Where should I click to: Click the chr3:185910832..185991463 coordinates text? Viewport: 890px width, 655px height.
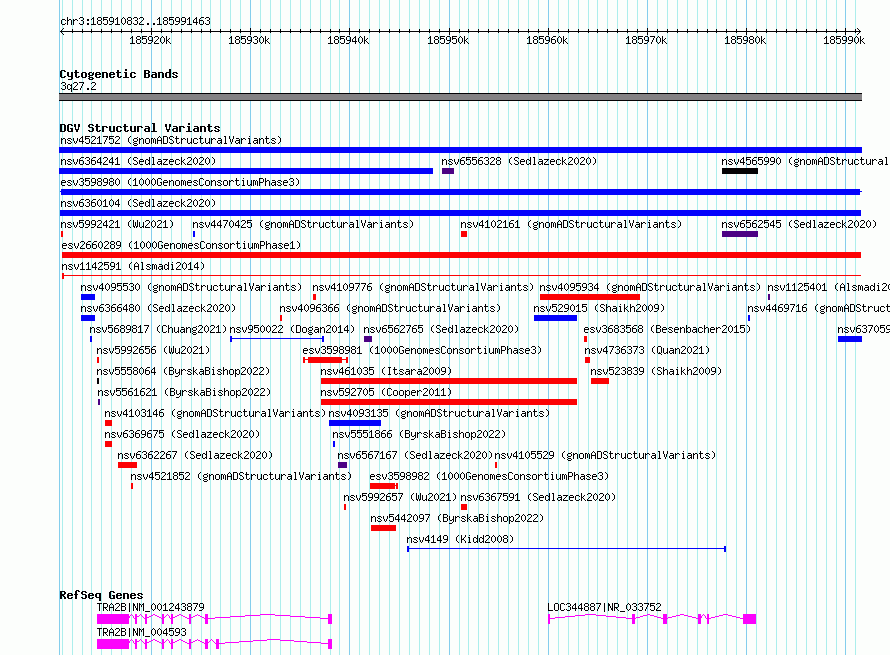(x=135, y=21)
